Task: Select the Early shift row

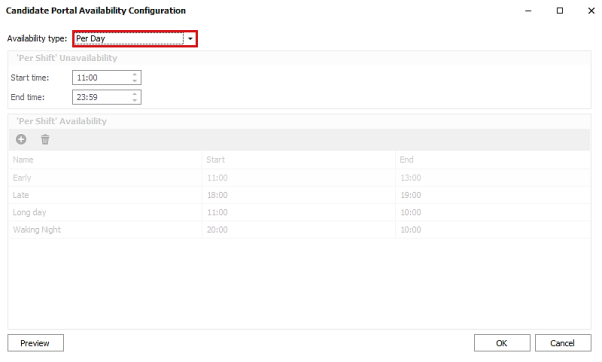Action: (299, 178)
